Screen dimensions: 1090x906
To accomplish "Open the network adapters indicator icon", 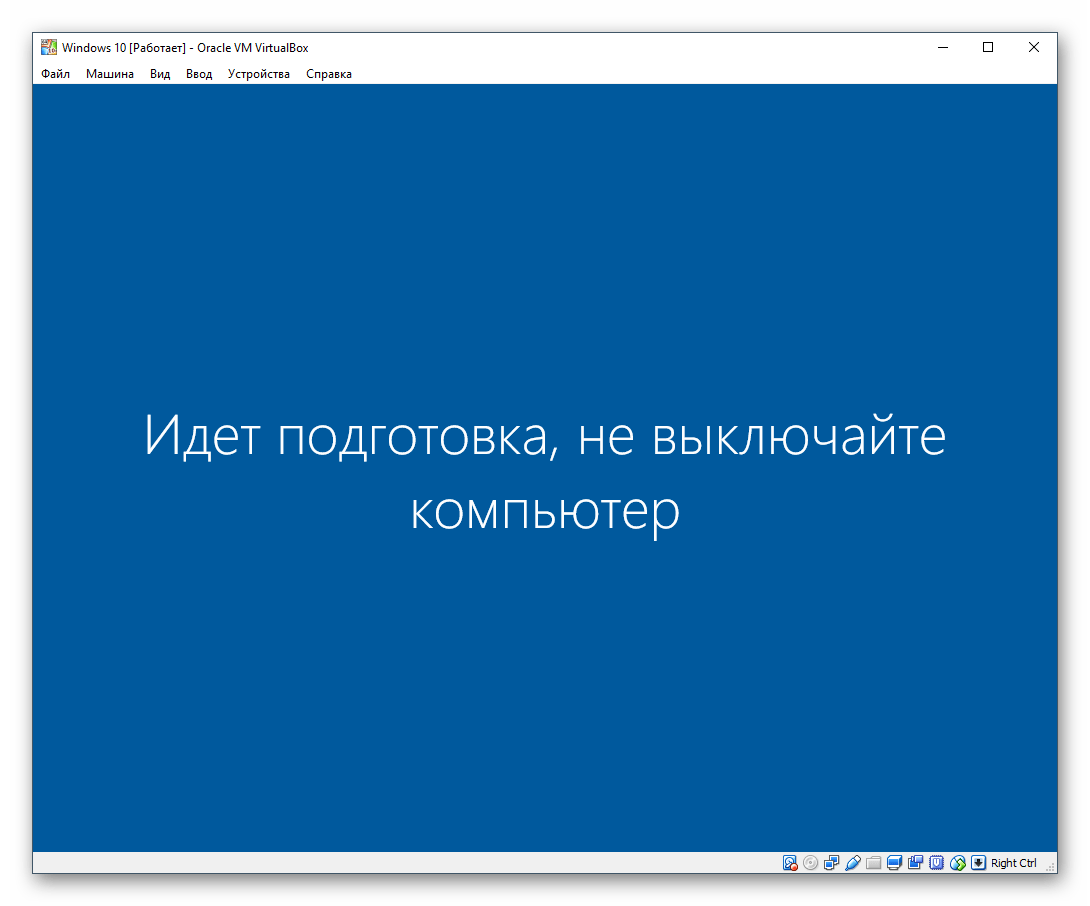I will 831,863.
